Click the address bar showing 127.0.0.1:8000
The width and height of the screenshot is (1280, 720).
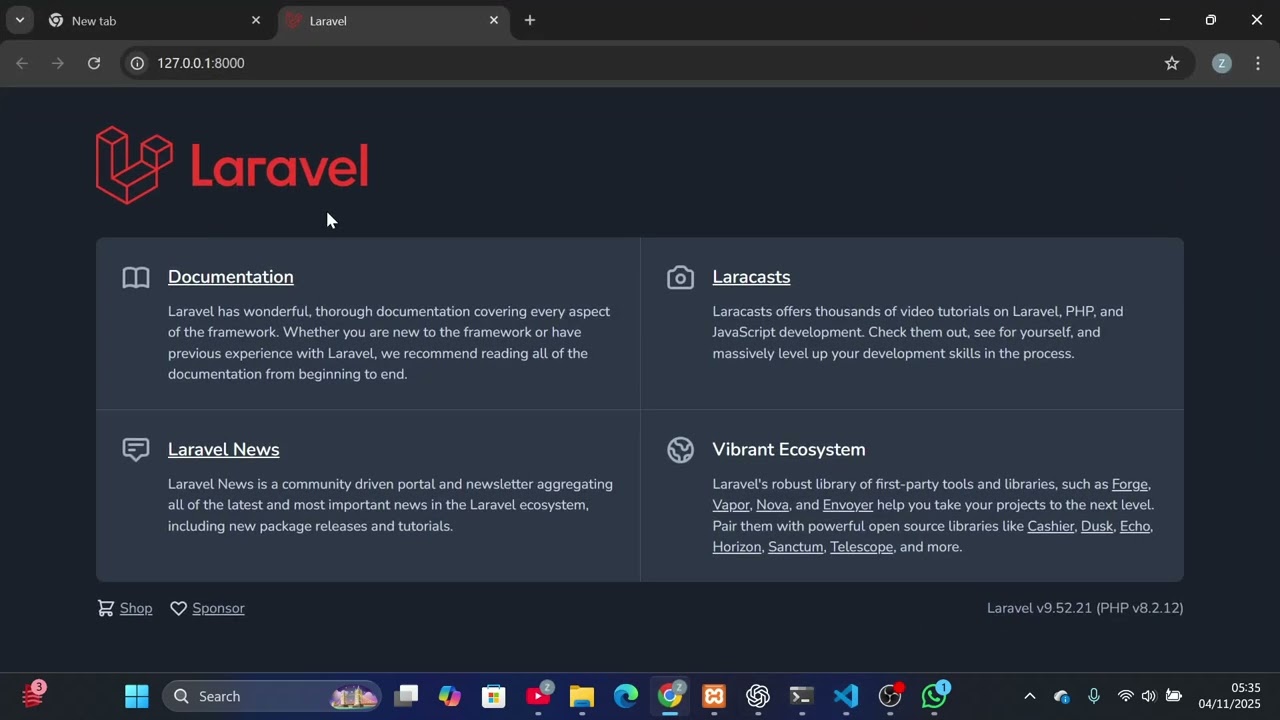(x=658, y=63)
